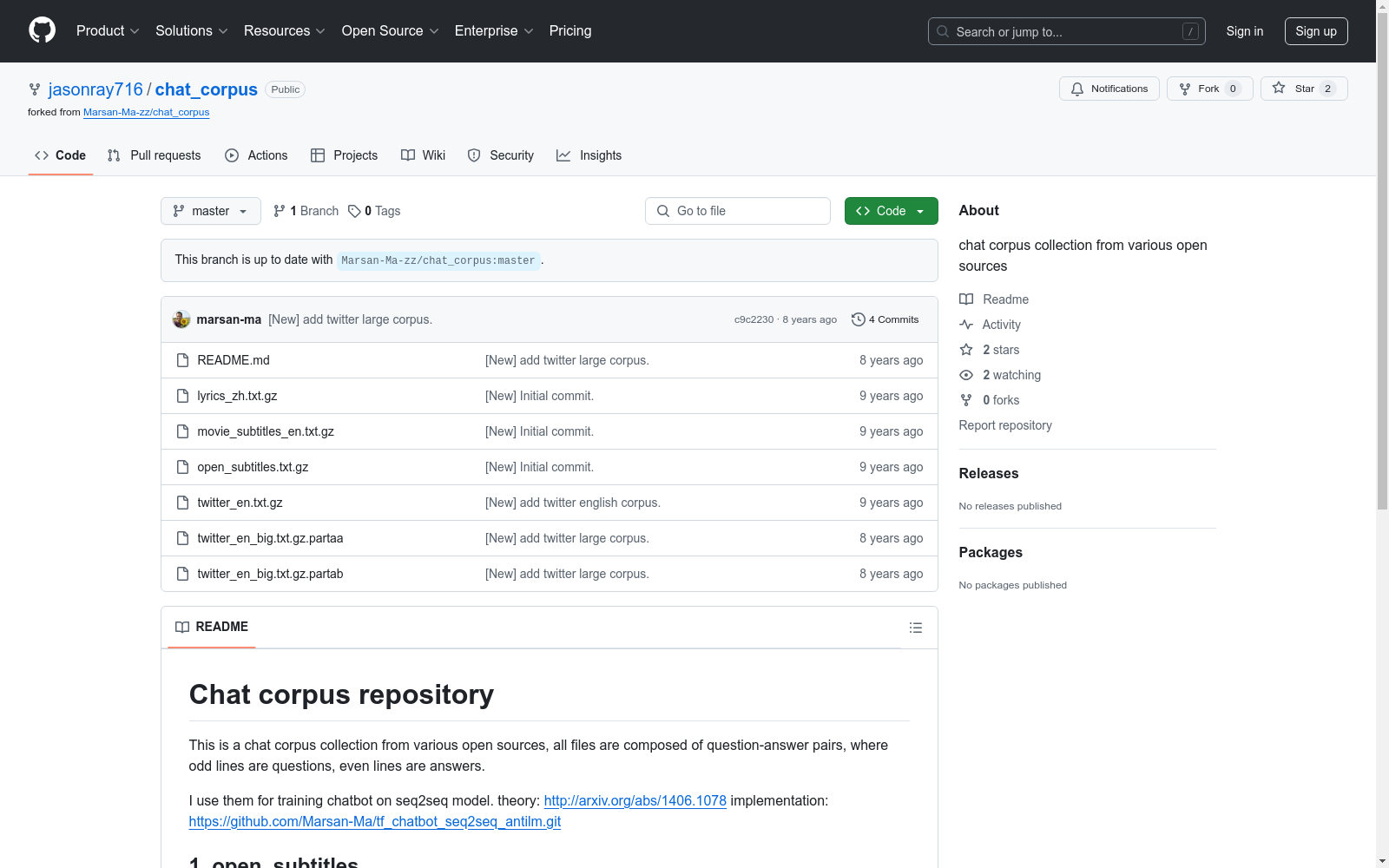This screenshot has height=868, width=1389.
Task: Open the movie_subtitles_en.txt.gz file
Action: click(x=266, y=431)
